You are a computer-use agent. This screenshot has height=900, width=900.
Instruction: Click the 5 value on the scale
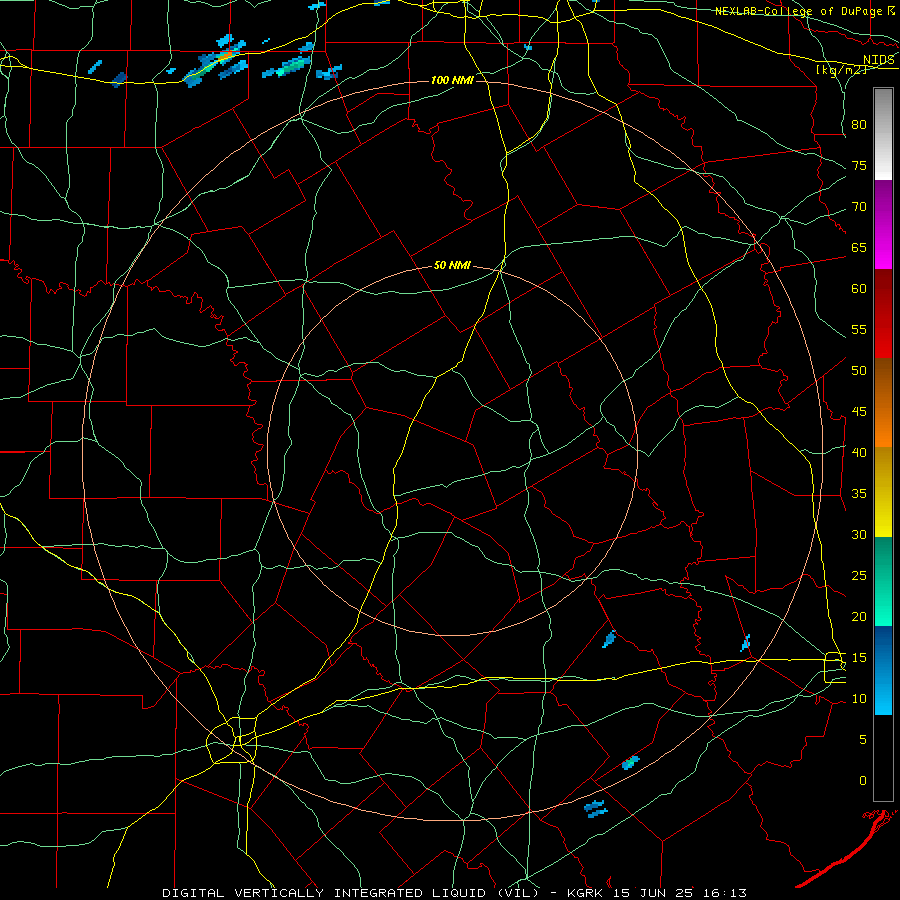coord(863,740)
